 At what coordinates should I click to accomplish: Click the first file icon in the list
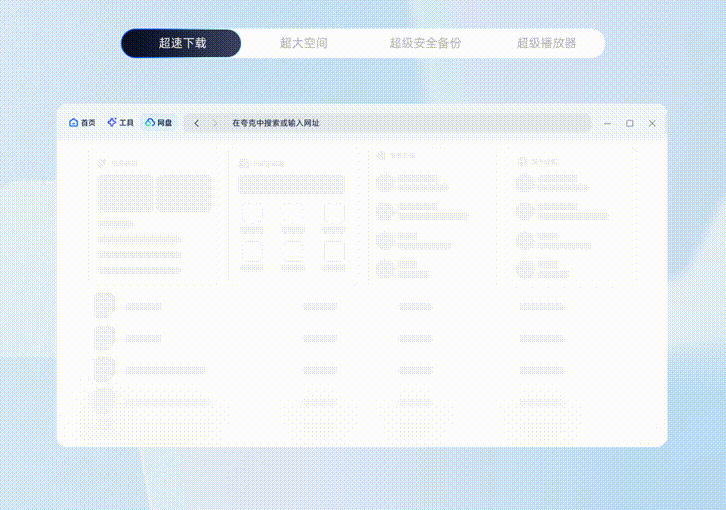coord(105,305)
